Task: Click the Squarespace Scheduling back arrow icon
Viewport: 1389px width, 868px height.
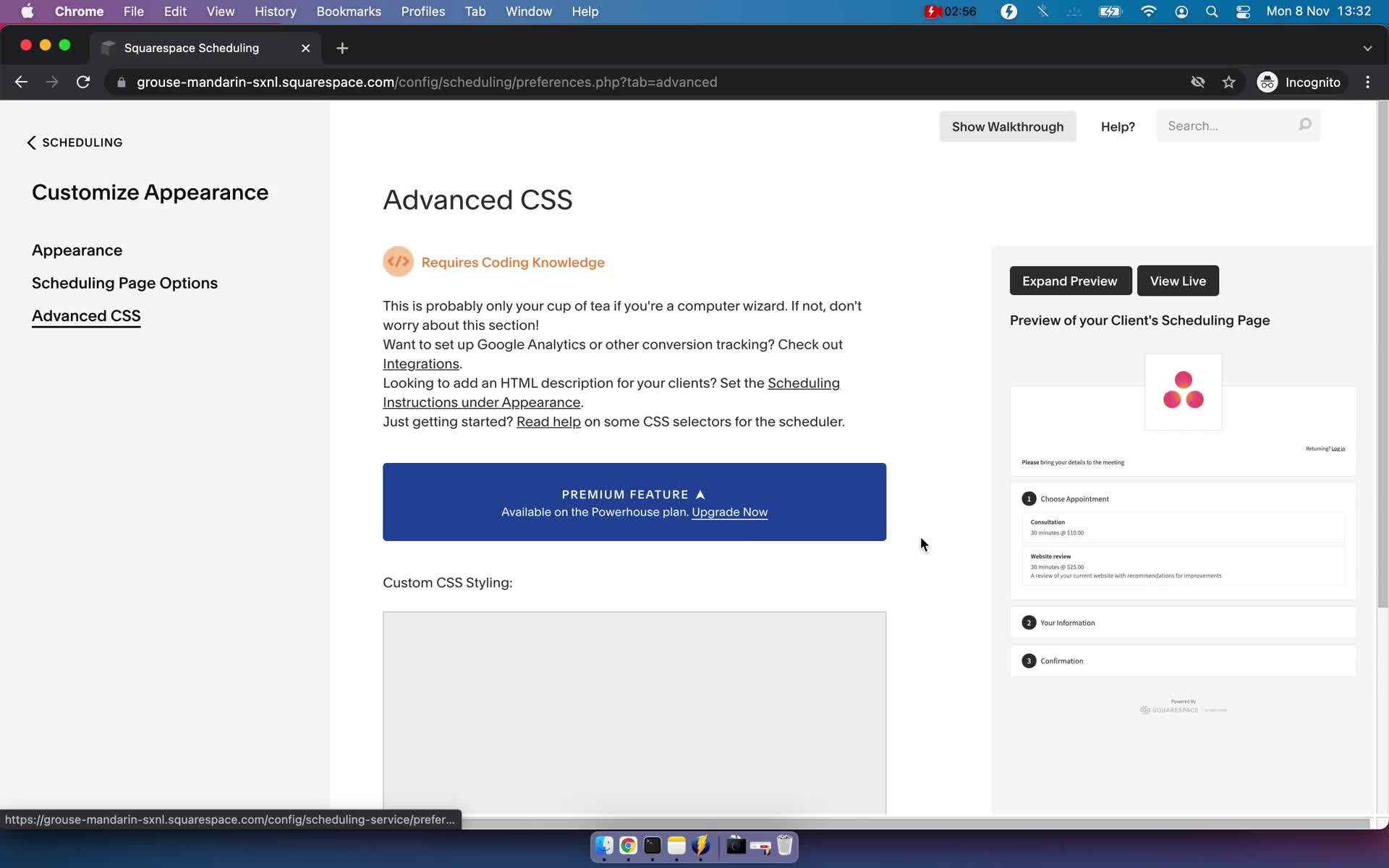Action: pyautogui.click(x=31, y=141)
